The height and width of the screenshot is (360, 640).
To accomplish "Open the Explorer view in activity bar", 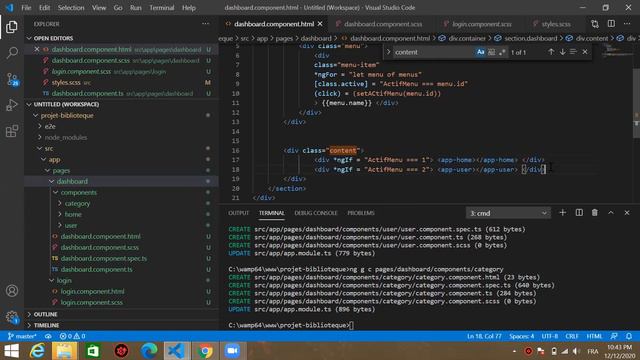I will point(12,27).
